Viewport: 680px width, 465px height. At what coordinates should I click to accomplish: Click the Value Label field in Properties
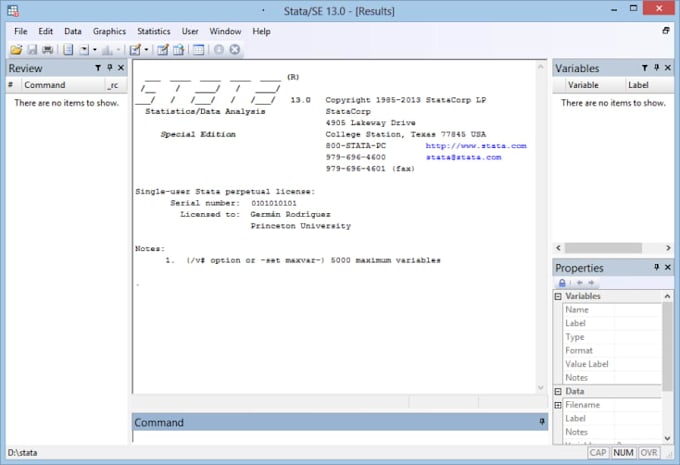pyautogui.click(x=612, y=364)
